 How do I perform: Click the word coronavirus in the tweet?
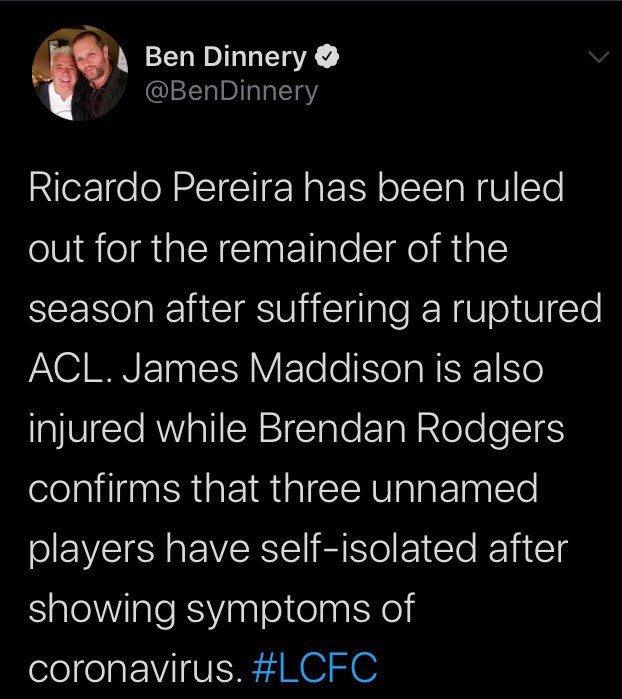140,668
